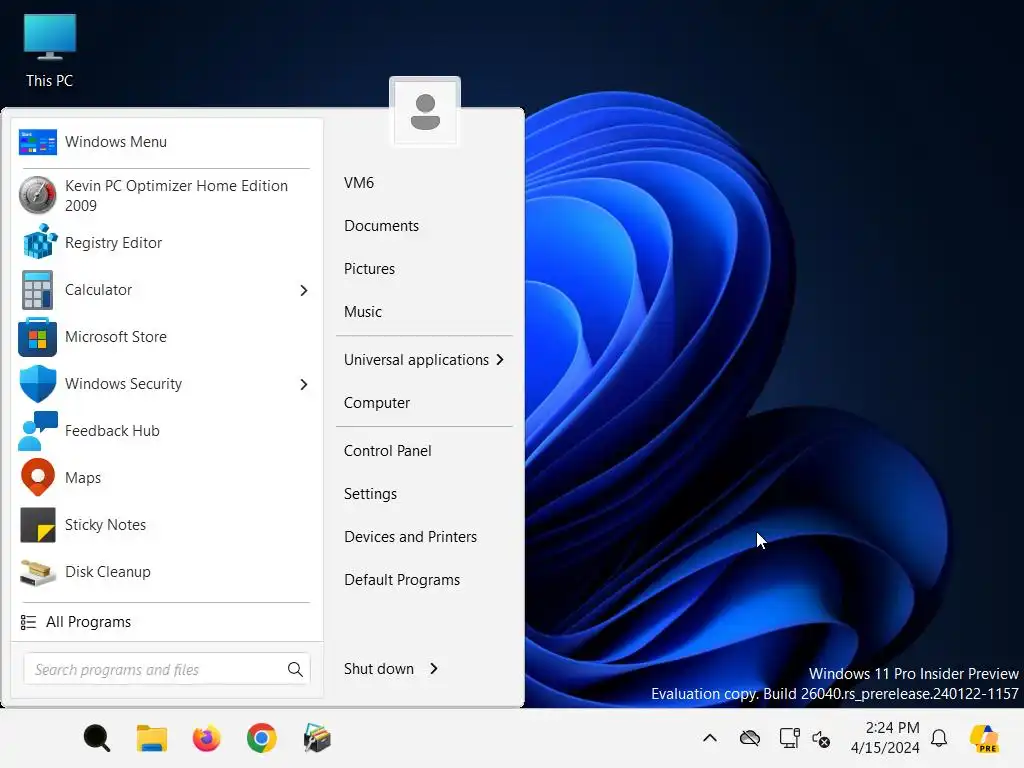This screenshot has height=768, width=1024.
Task: Expand Calculator submenu arrow
Action: coord(304,291)
